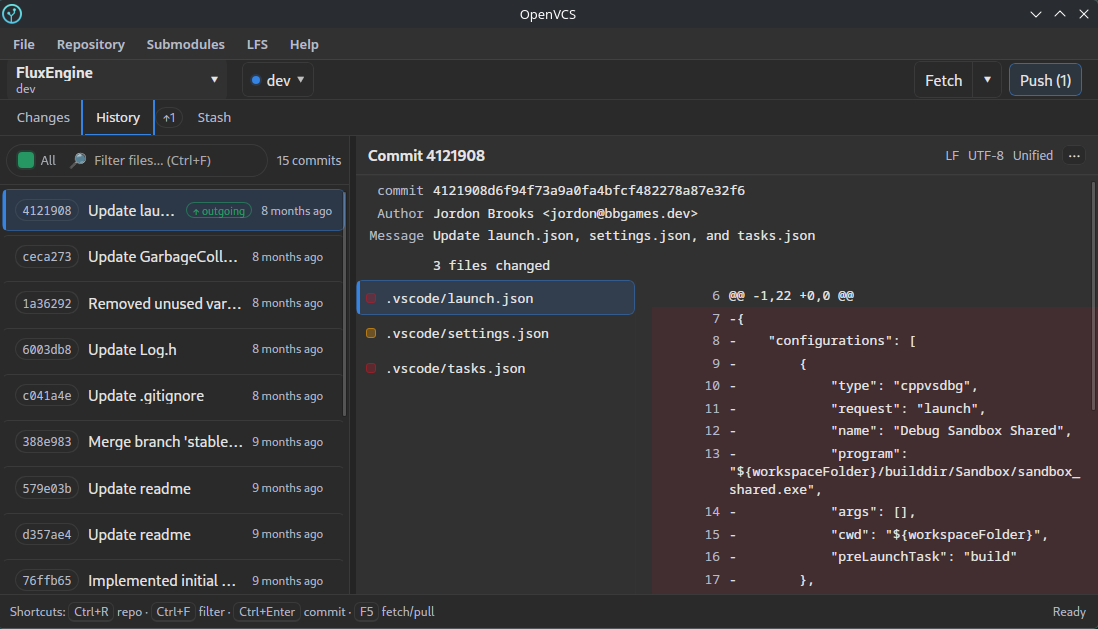Open the Fetch dropdown arrow

point(987,79)
